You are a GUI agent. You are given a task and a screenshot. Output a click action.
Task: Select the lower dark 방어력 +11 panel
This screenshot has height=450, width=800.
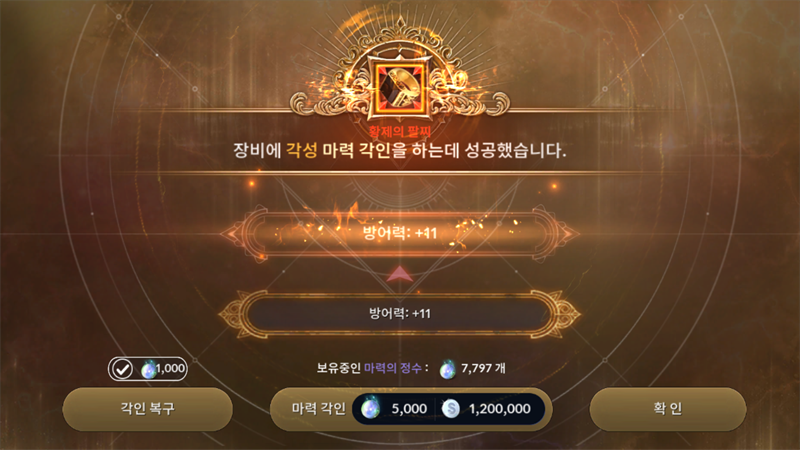pyautogui.click(x=400, y=313)
